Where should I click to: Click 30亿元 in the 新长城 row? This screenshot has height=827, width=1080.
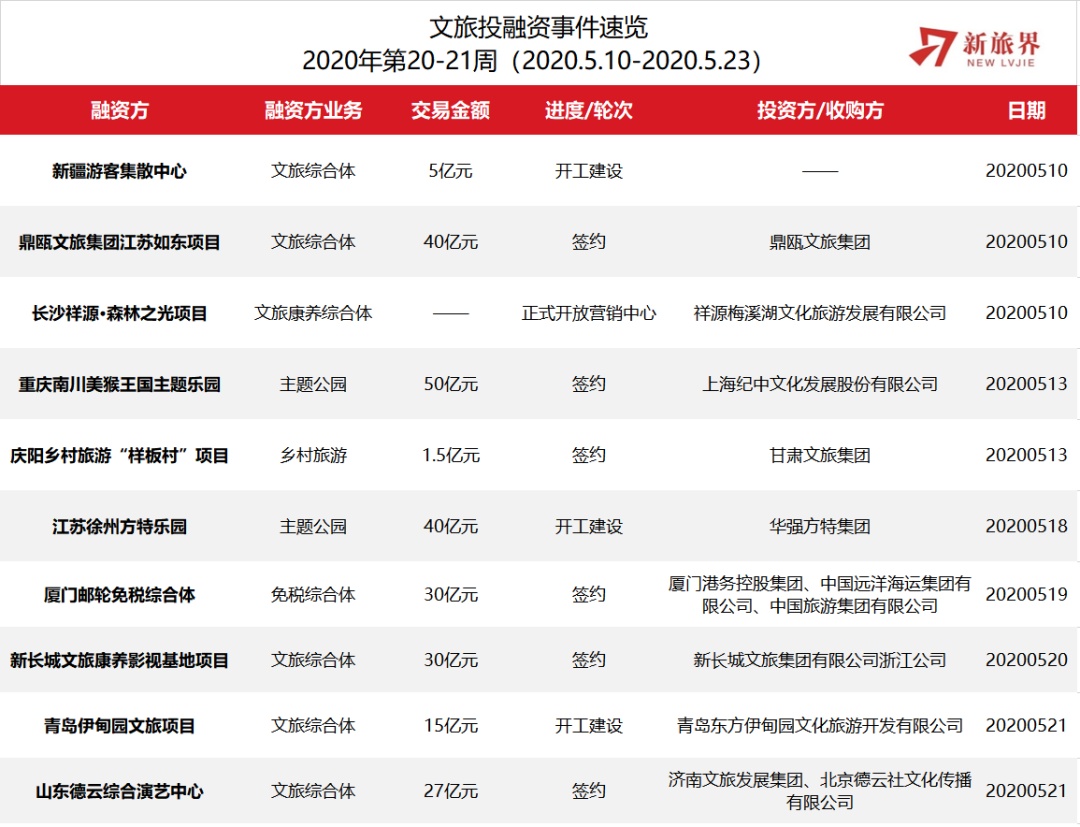point(450,660)
